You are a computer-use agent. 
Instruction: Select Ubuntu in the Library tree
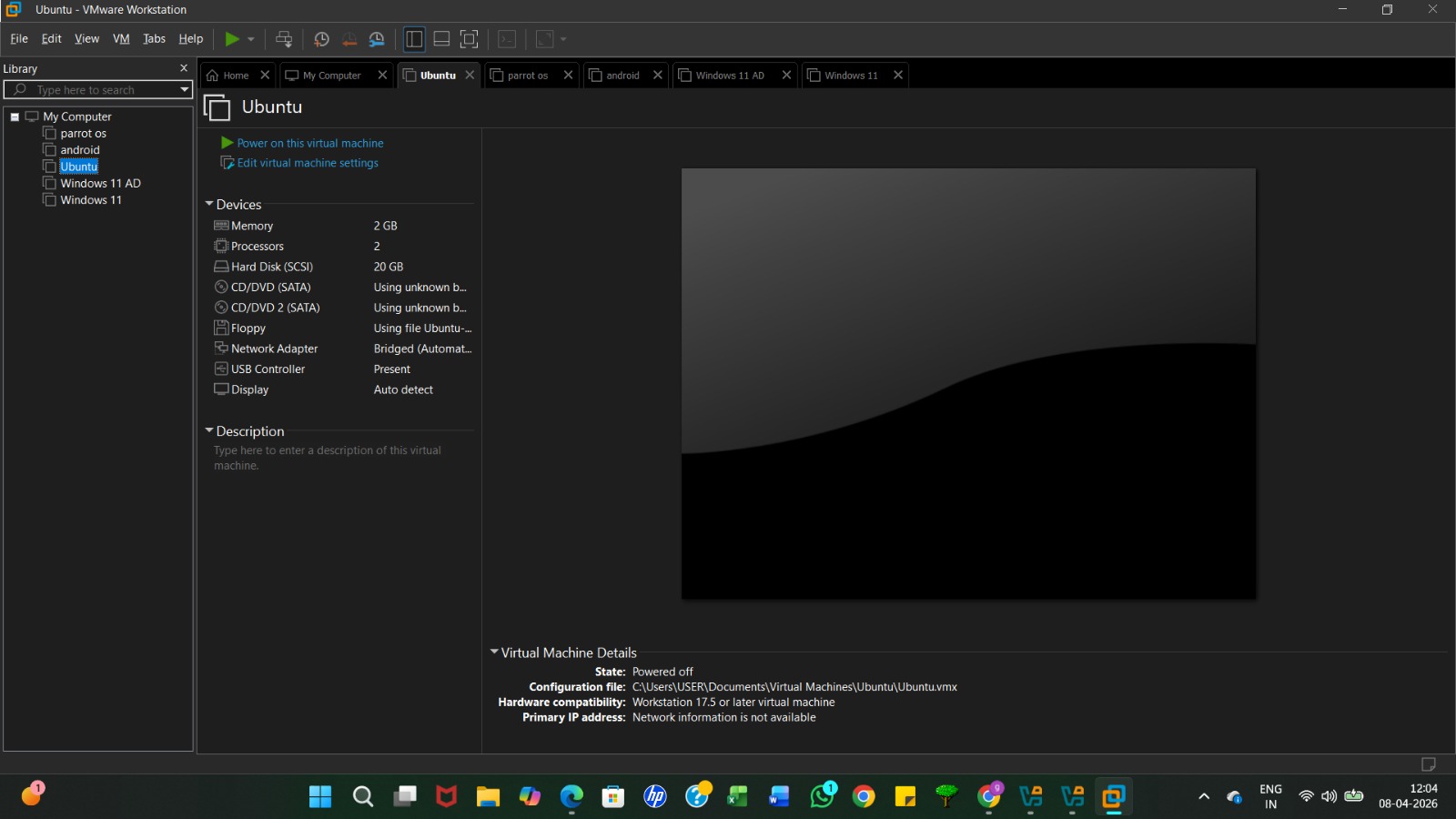point(79,167)
